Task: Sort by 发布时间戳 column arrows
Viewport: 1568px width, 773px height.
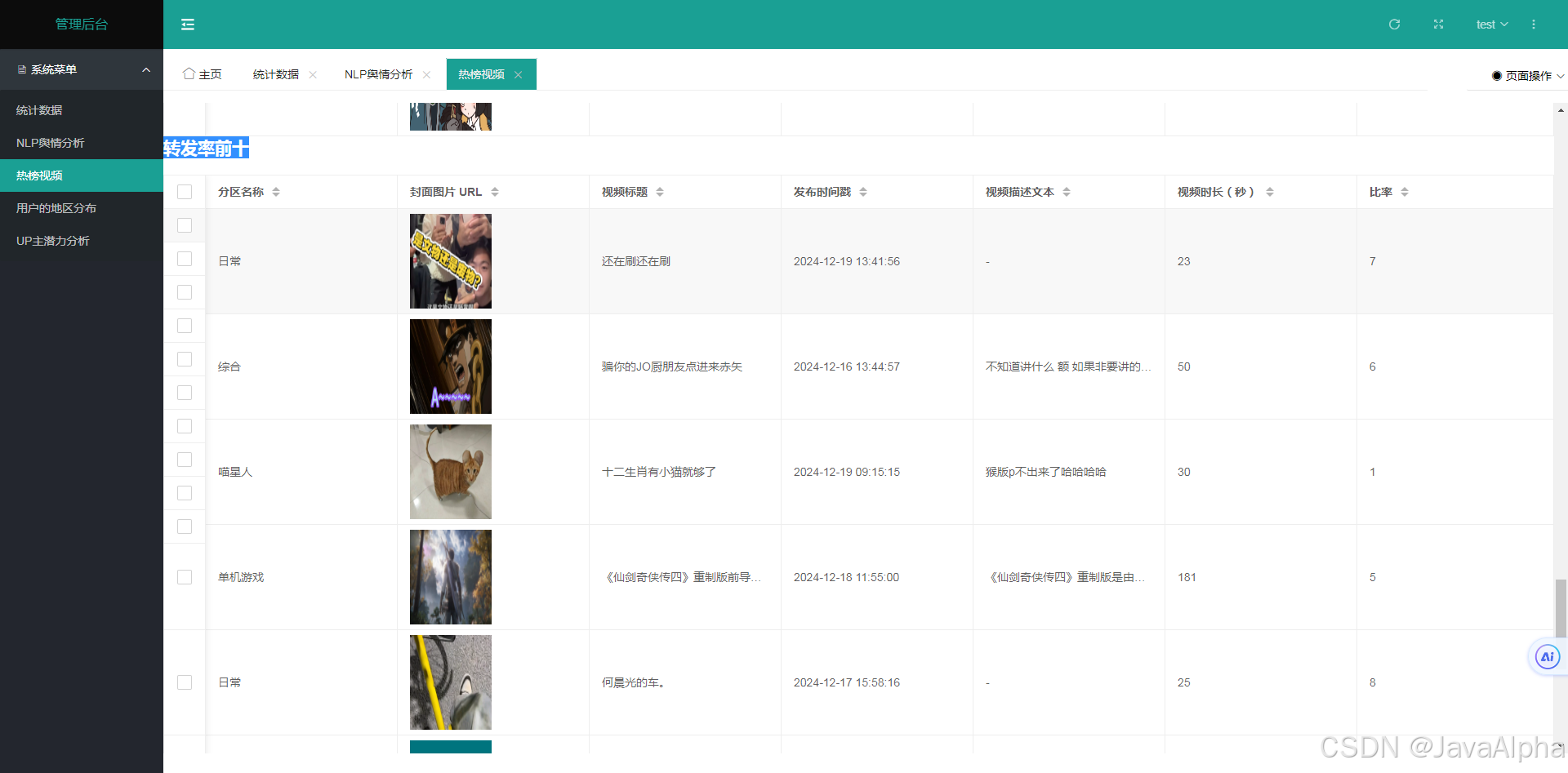Action: click(x=863, y=192)
